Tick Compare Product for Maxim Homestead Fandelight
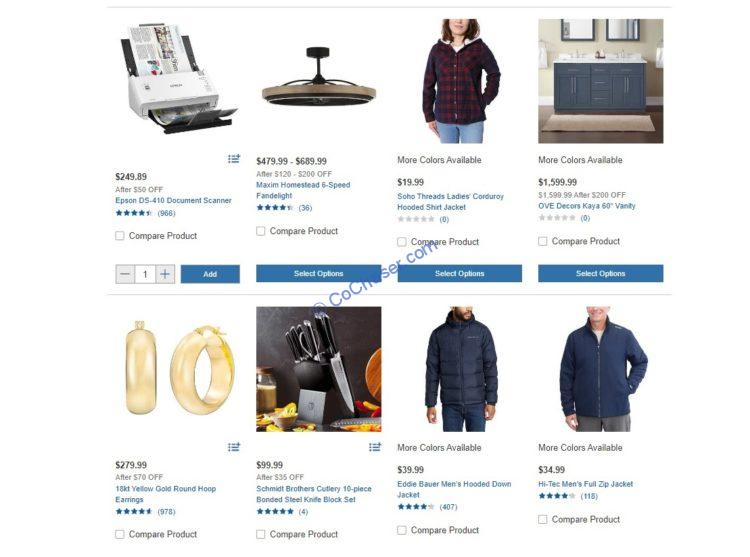750x557 pixels. (x=261, y=231)
